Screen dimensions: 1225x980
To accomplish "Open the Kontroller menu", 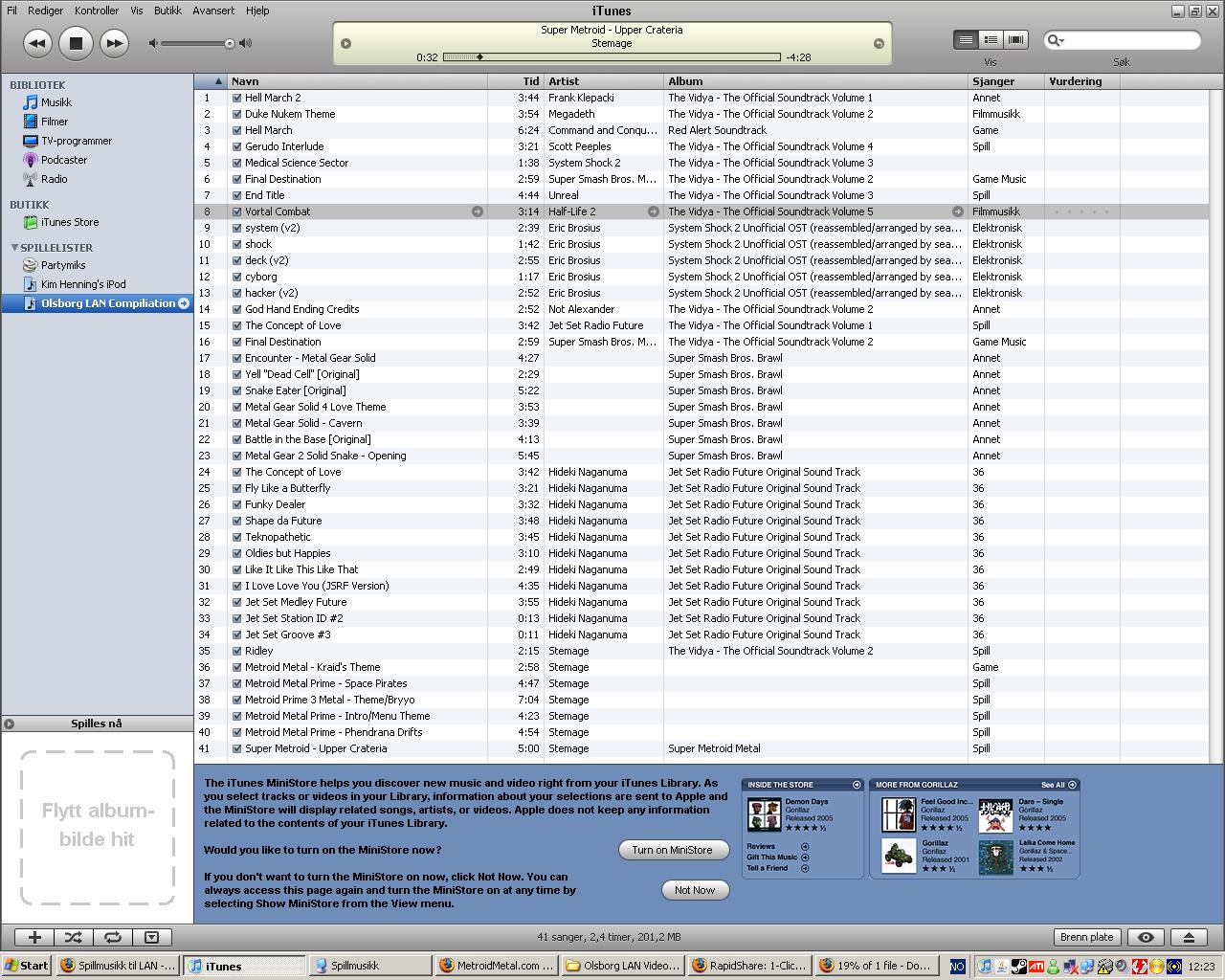I will tap(97, 11).
